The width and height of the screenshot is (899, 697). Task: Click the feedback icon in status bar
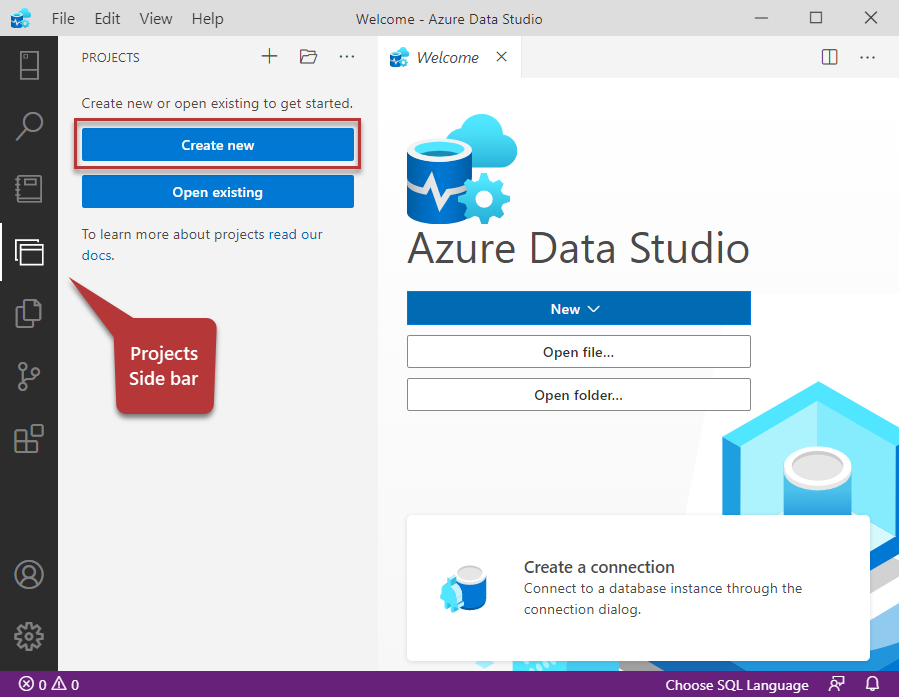point(837,684)
